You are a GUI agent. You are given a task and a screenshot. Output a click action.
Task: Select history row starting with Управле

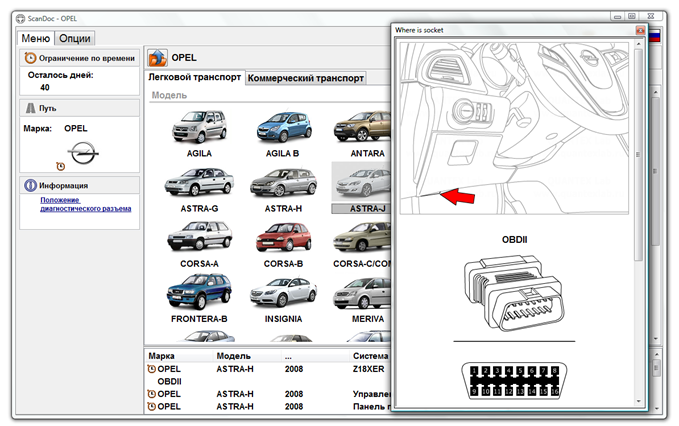268,394
